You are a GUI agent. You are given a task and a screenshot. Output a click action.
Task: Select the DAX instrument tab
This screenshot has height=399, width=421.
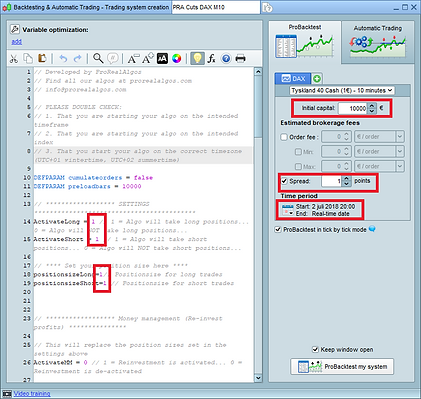[x=293, y=79]
